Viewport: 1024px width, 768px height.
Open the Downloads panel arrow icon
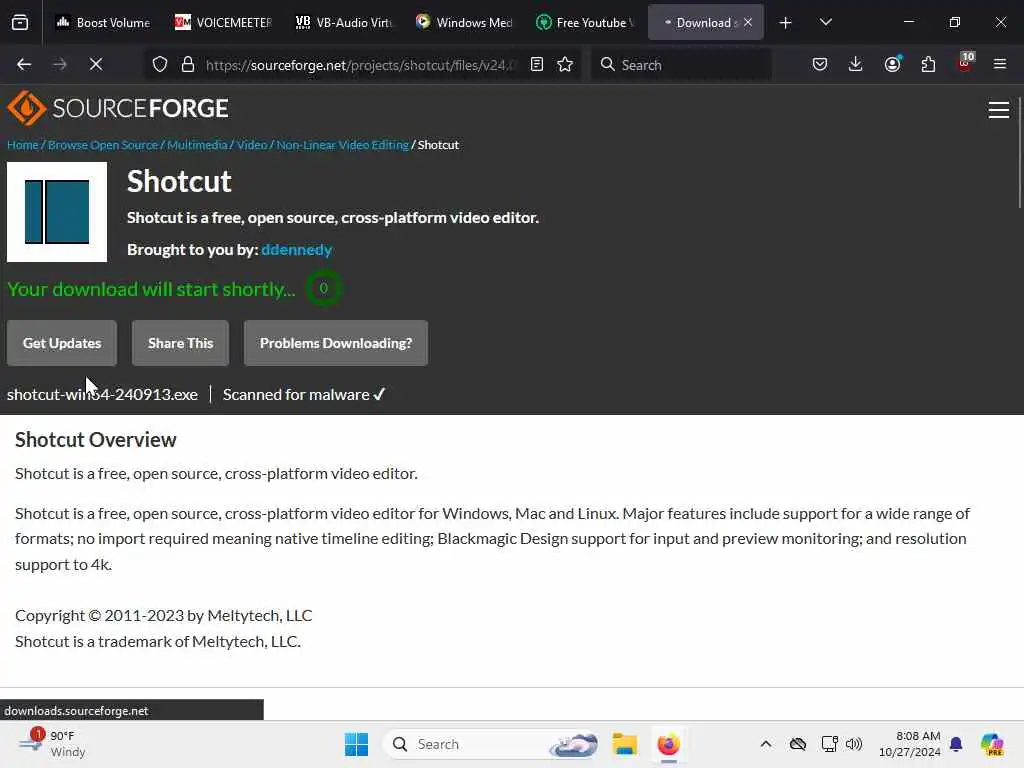[856, 64]
